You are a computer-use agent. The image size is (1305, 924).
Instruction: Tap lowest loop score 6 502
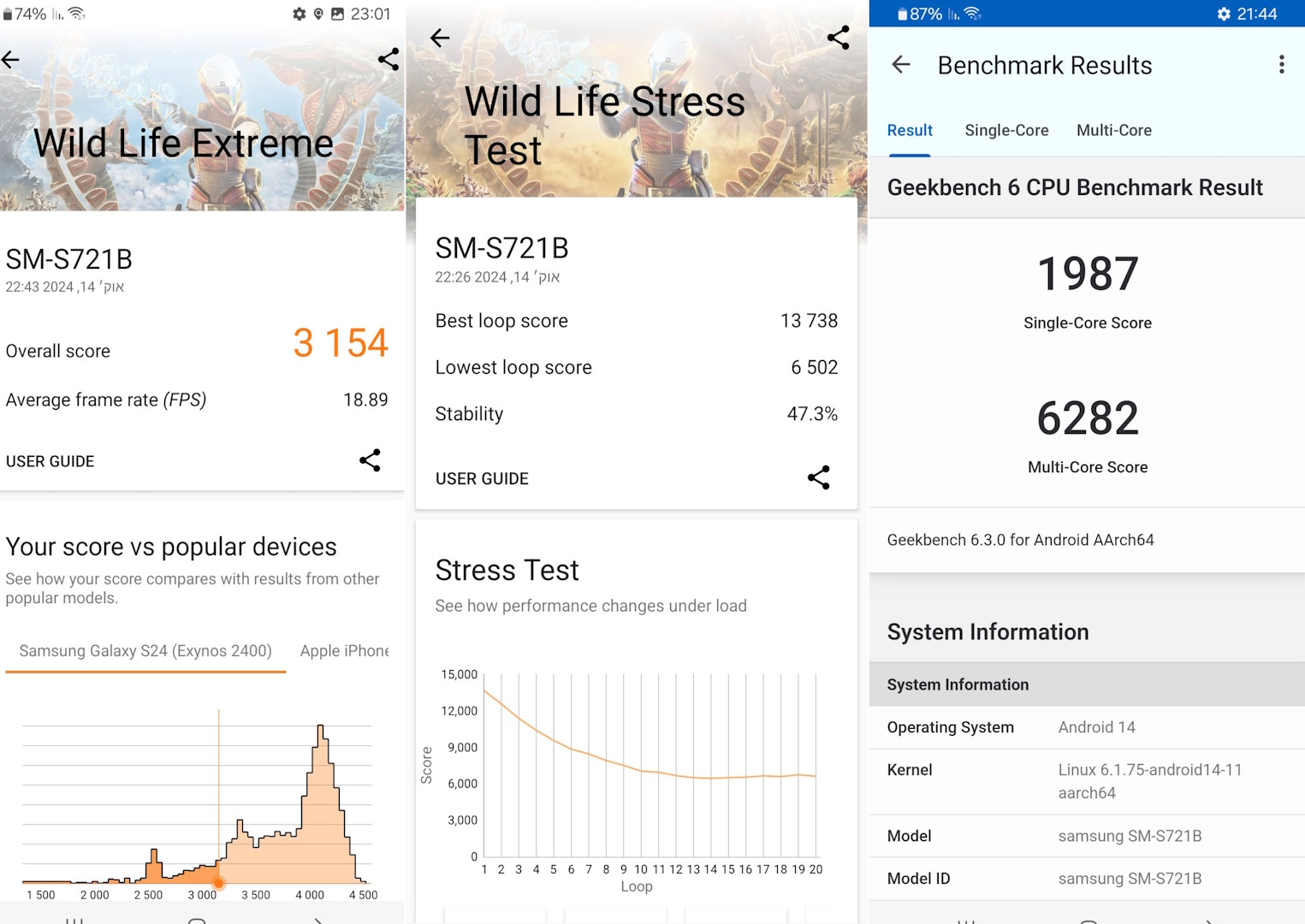point(814,367)
